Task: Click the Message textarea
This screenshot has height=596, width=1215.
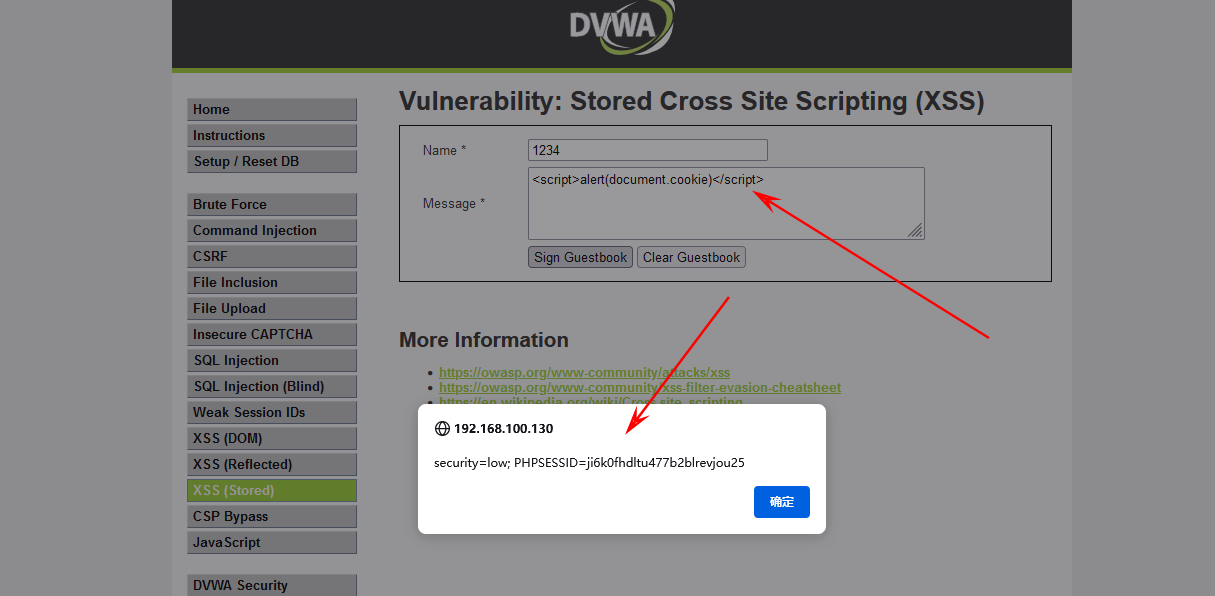Action: (726, 204)
